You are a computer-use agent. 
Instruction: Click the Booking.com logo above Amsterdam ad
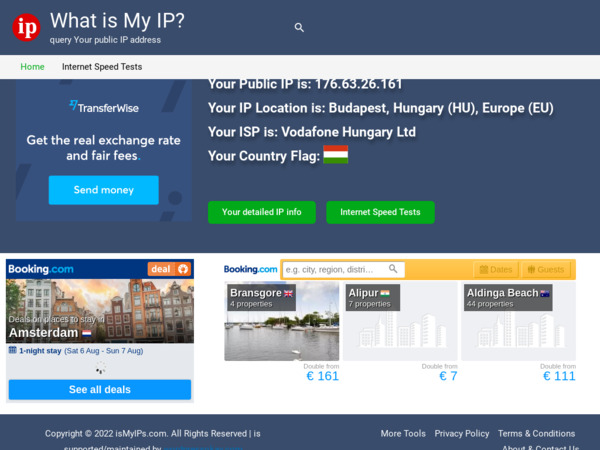[x=41, y=269]
